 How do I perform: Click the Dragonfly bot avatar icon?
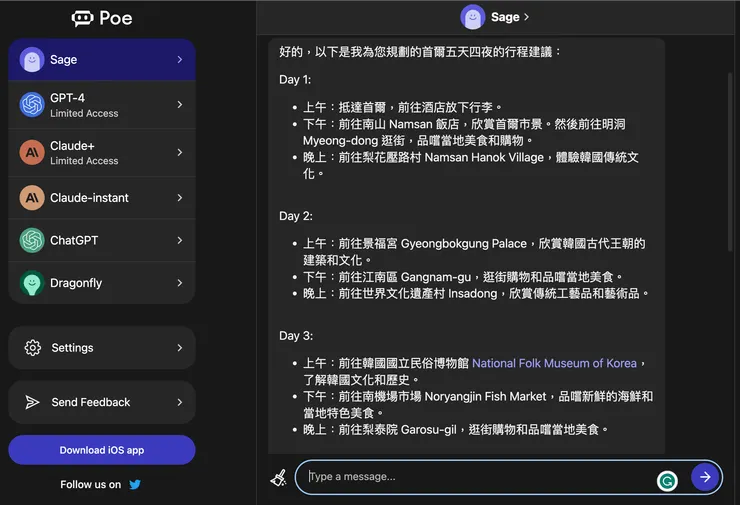click(x=32, y=283)
